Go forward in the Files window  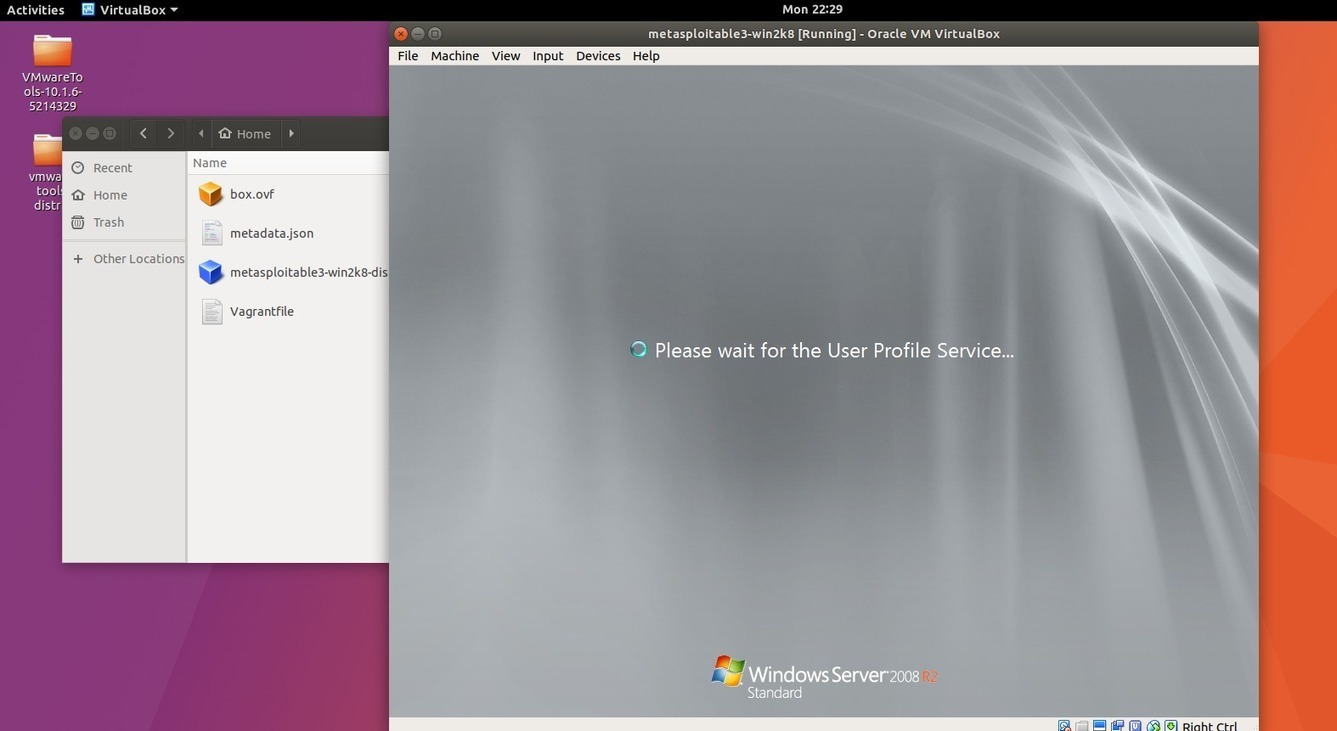click(171, 133)
